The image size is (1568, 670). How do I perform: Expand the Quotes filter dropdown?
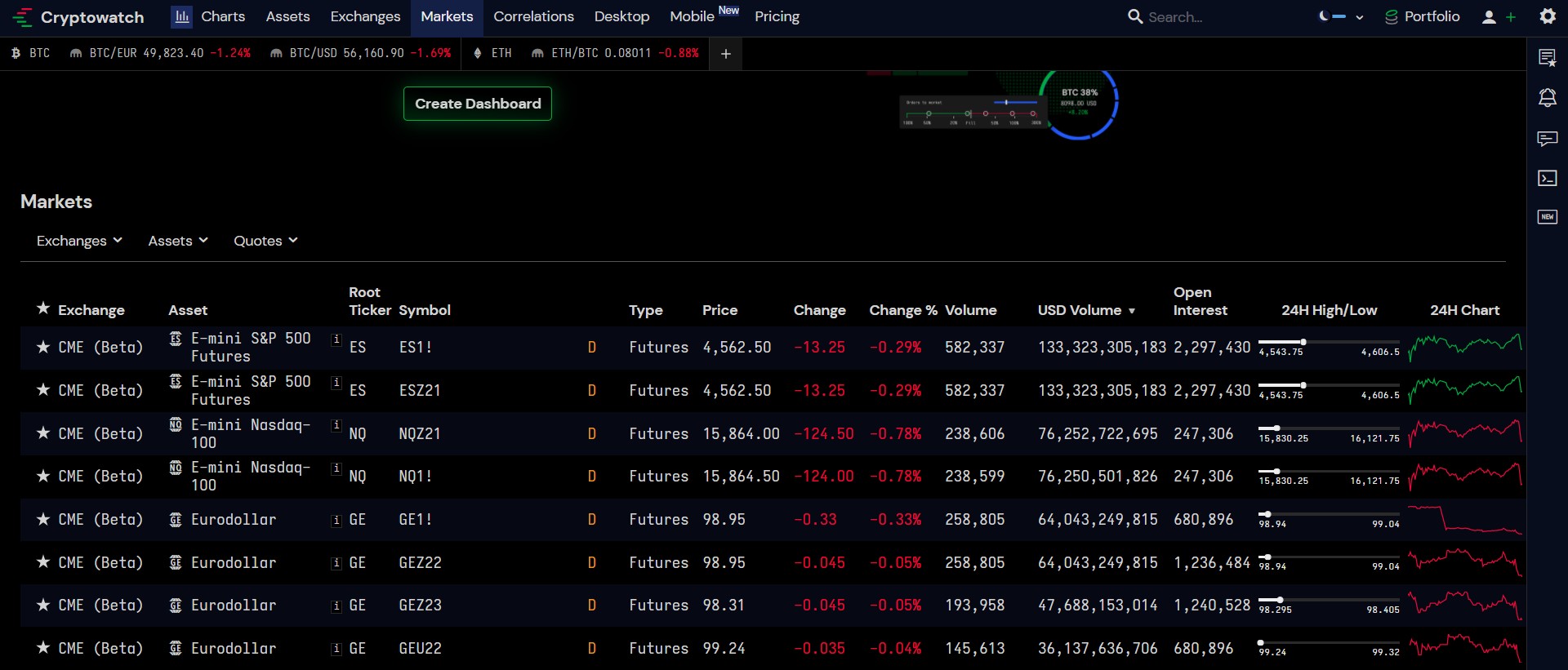click(x=265, y=241)
